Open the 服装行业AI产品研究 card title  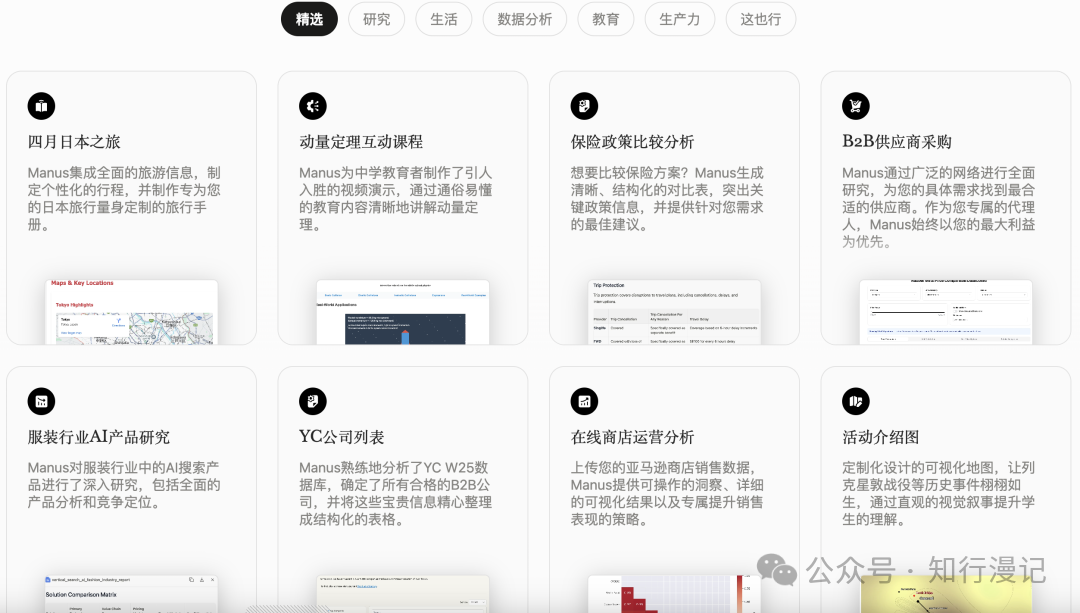(98, 437)
